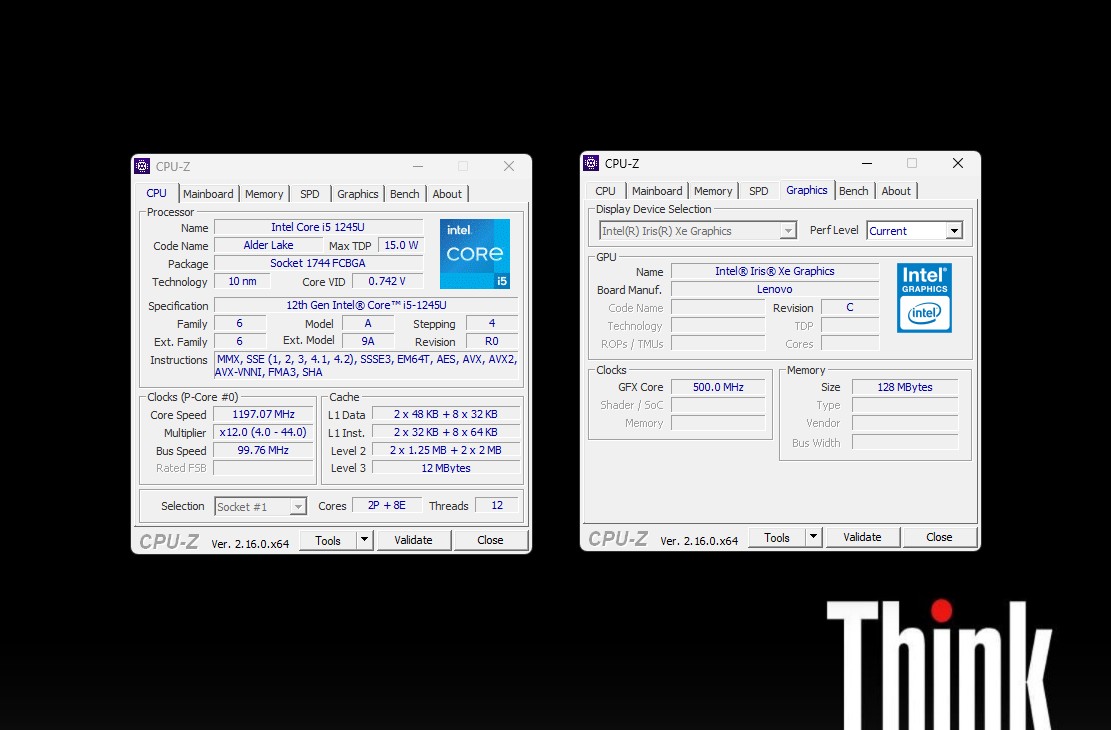Go to Bench tab in right window
This screenshot has width=1111, height=730.
coord(853,191)
